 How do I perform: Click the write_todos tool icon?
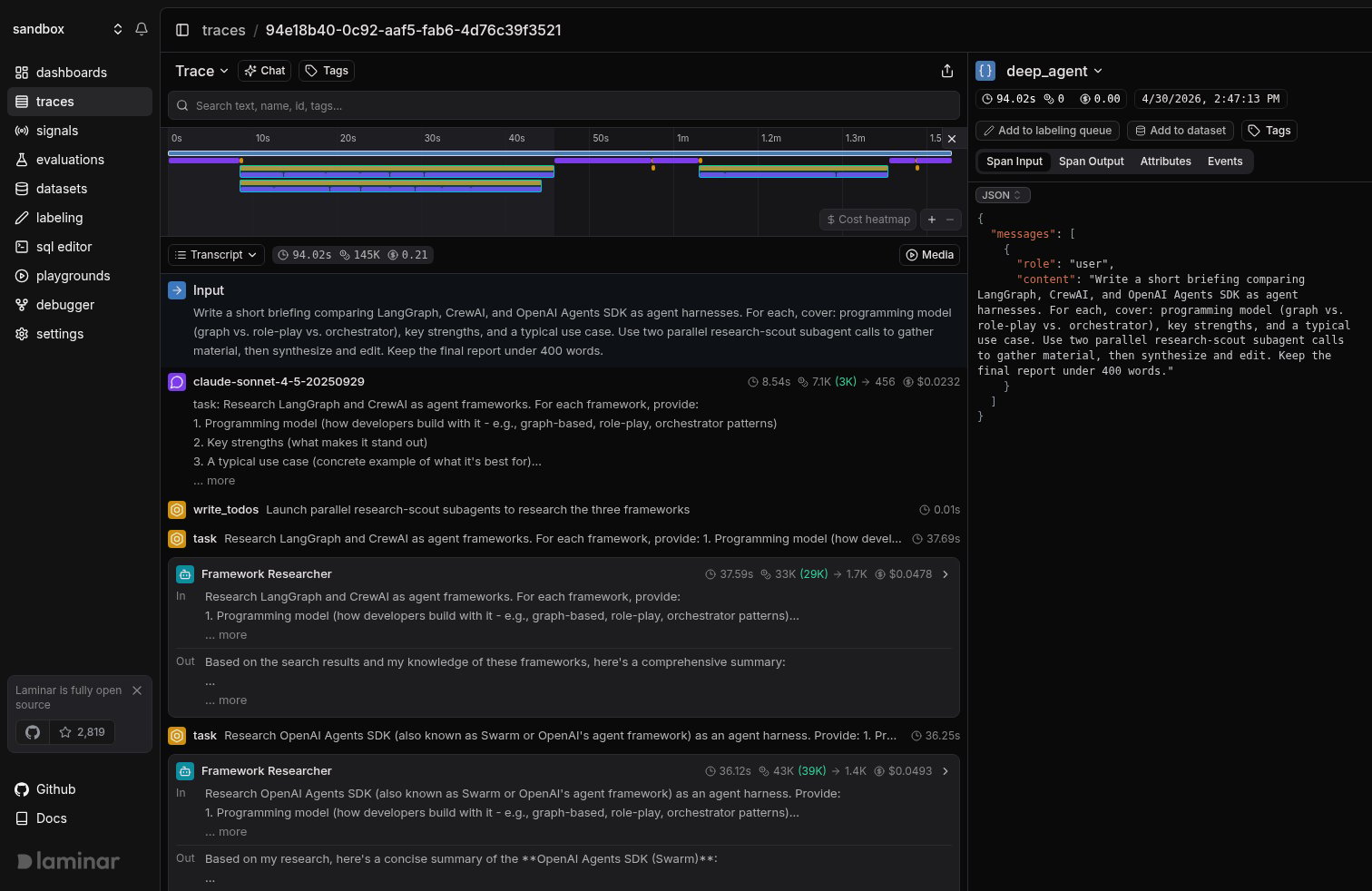177,510
